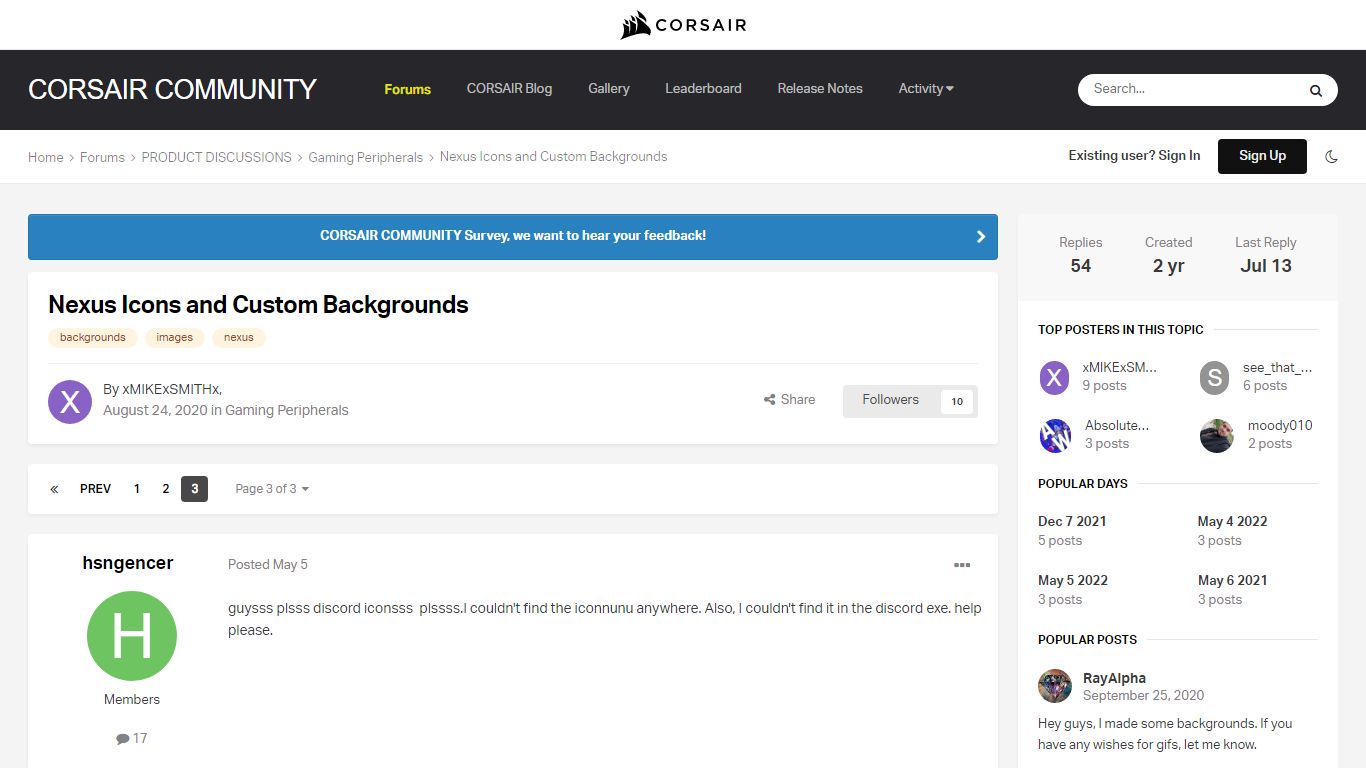Image resolution: width=1366 pixels, height=768 pixels.
Task: Open May 6 2021 popular day
Action: 1232,581
